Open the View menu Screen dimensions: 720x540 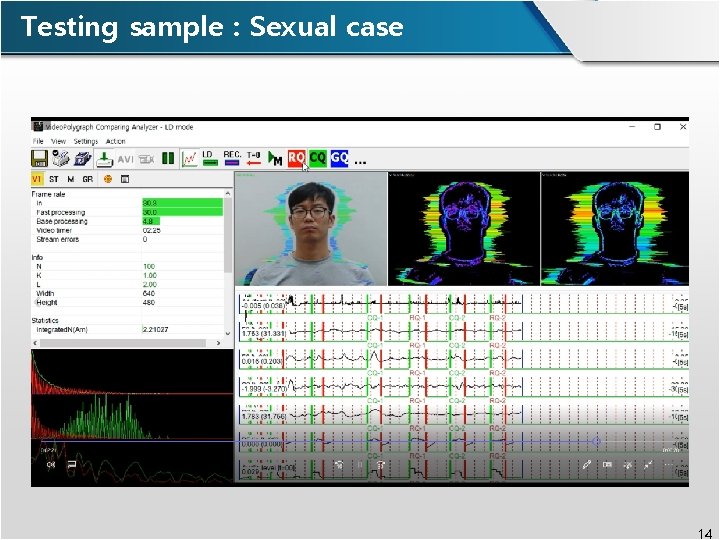coord(58,141)
